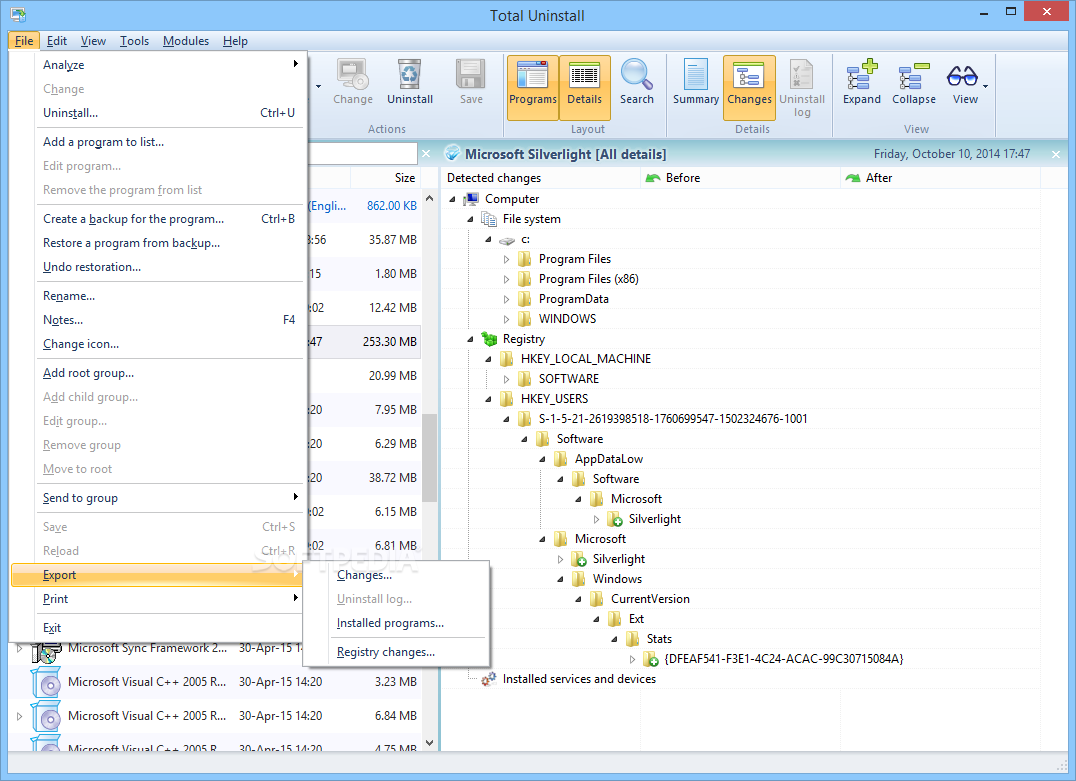Click the File system node icon
The height and width of the screenshot is (781, 1076).
[489, 219]
